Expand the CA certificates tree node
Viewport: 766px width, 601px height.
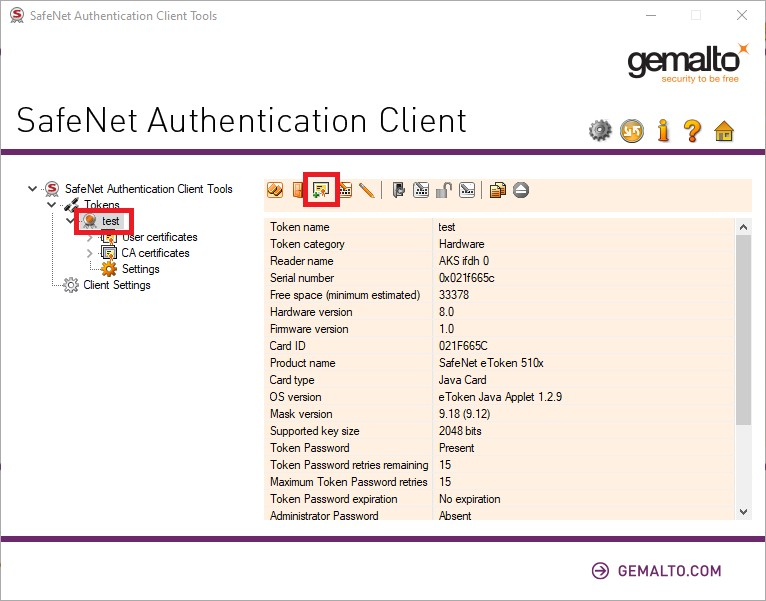[x=90, y=253]
